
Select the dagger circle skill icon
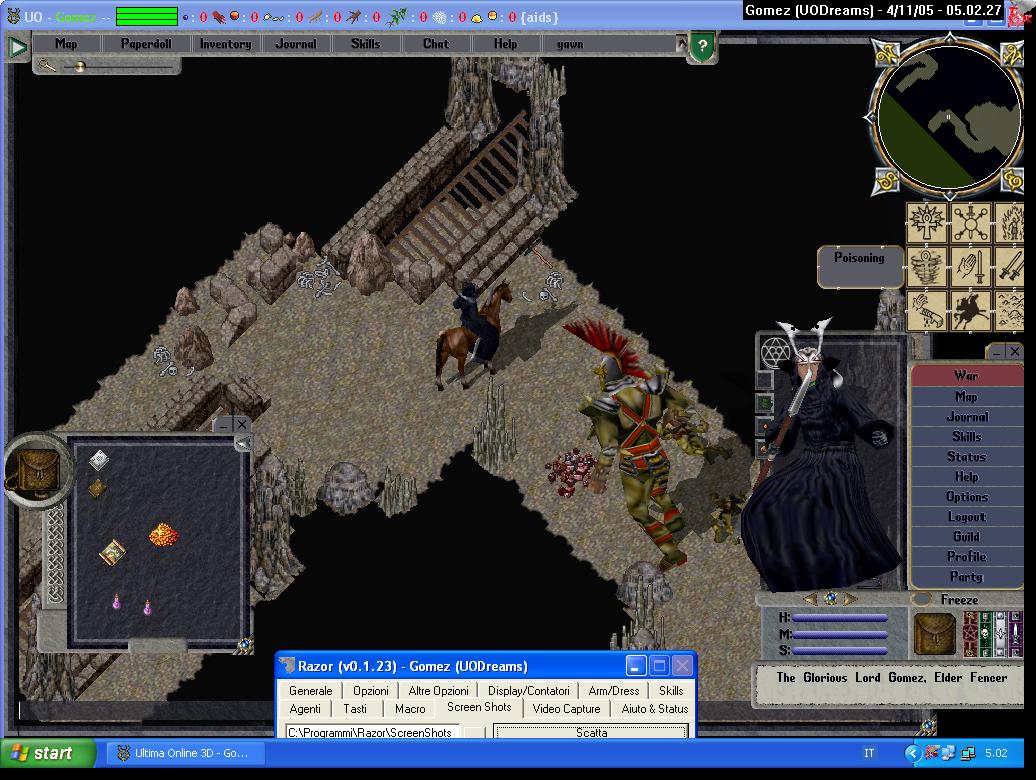pyautogui.click(x=971, y=223)
